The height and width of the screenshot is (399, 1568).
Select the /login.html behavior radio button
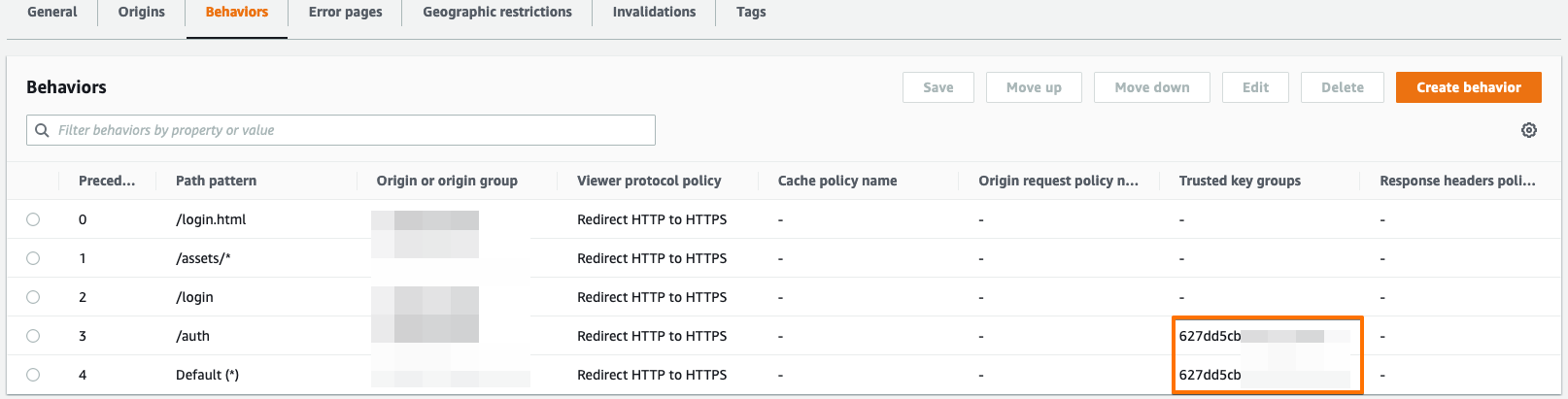33,219
